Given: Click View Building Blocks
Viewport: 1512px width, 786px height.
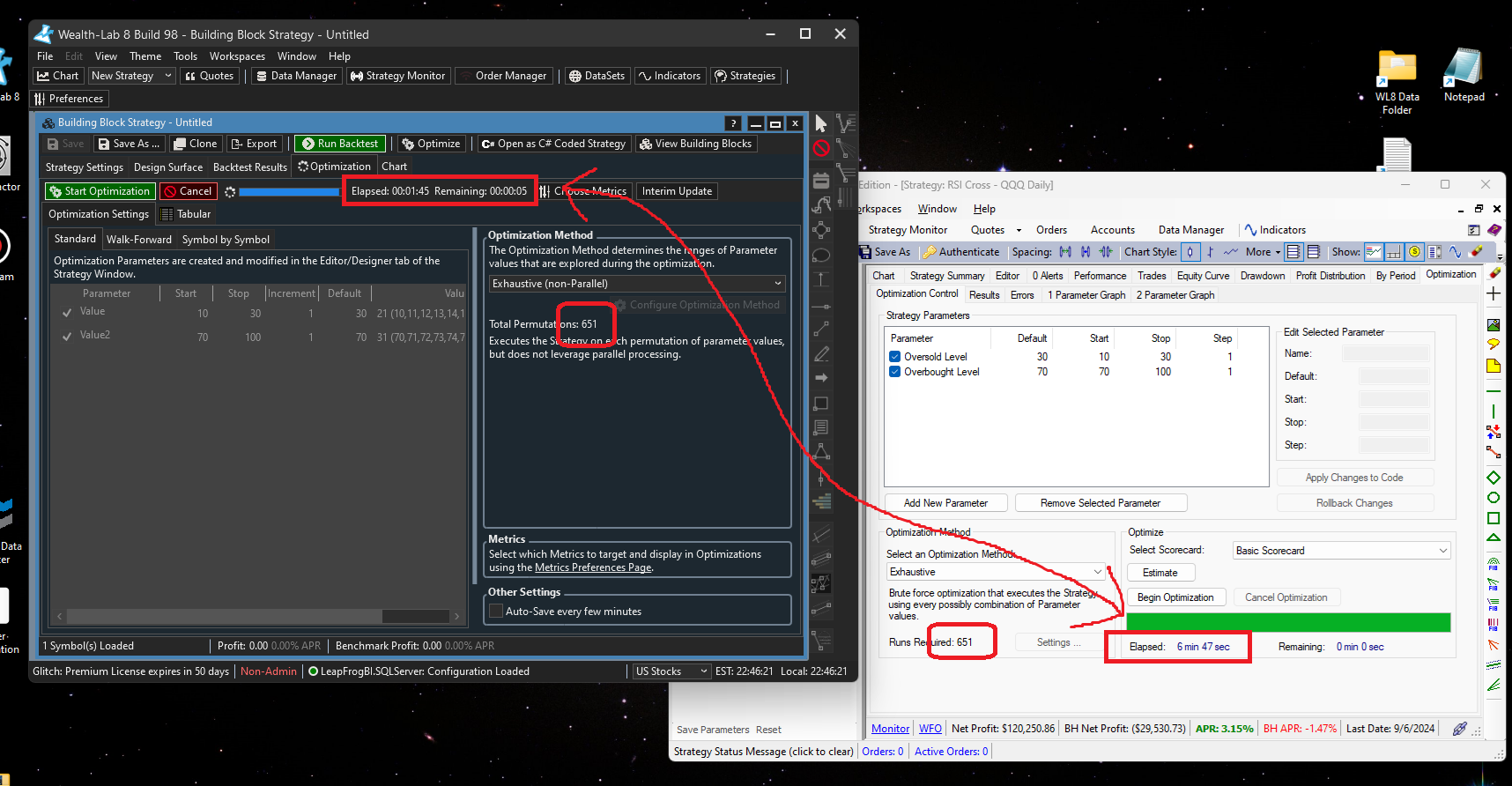Looking at the screenshot, I should coord(696,144).
